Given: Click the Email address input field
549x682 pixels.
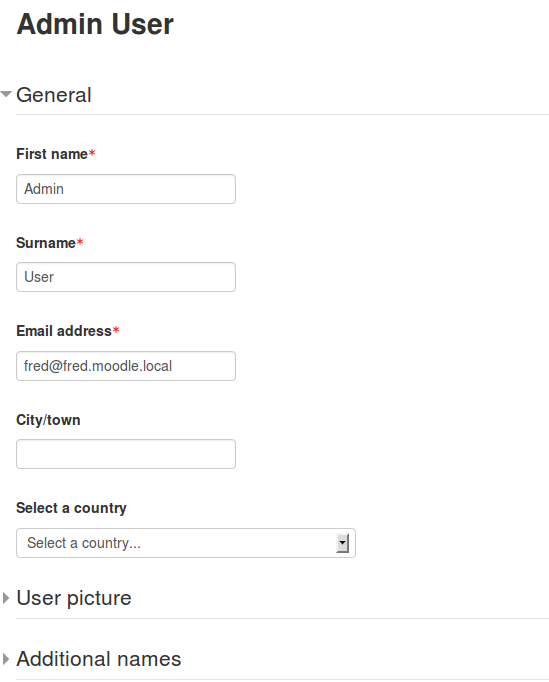Looking at the screenshot, I should [126, 366].
